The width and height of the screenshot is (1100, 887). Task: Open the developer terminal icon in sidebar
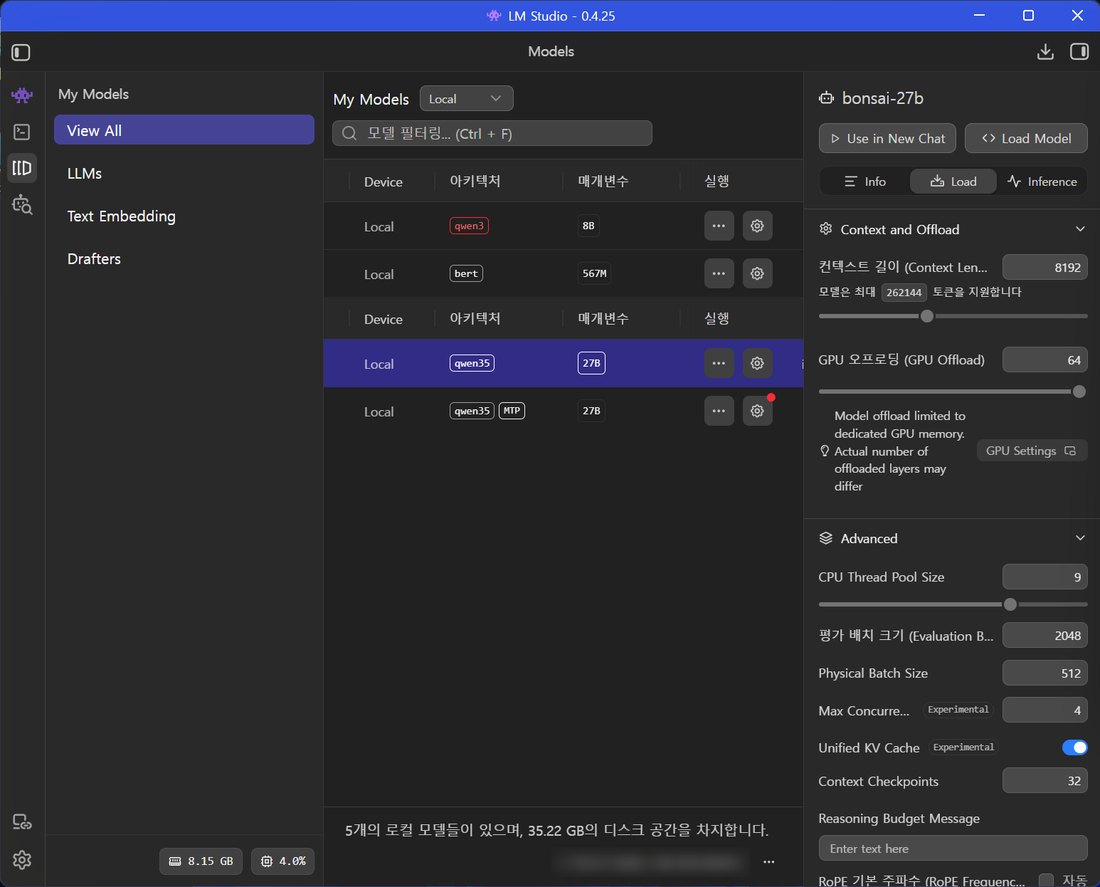tap(22, 131)
